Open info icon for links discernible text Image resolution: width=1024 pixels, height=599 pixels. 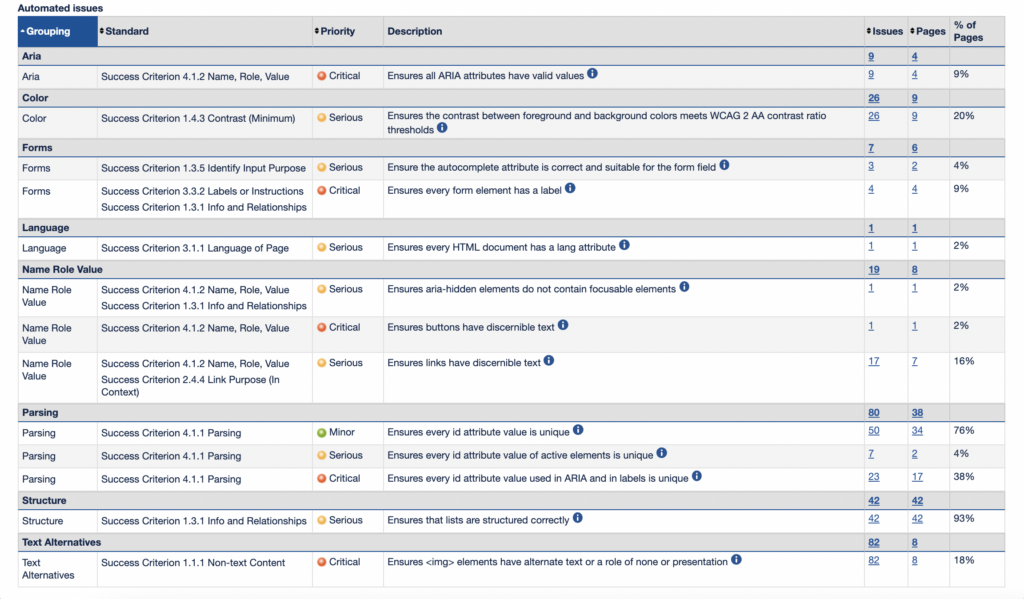pos(549,361)
